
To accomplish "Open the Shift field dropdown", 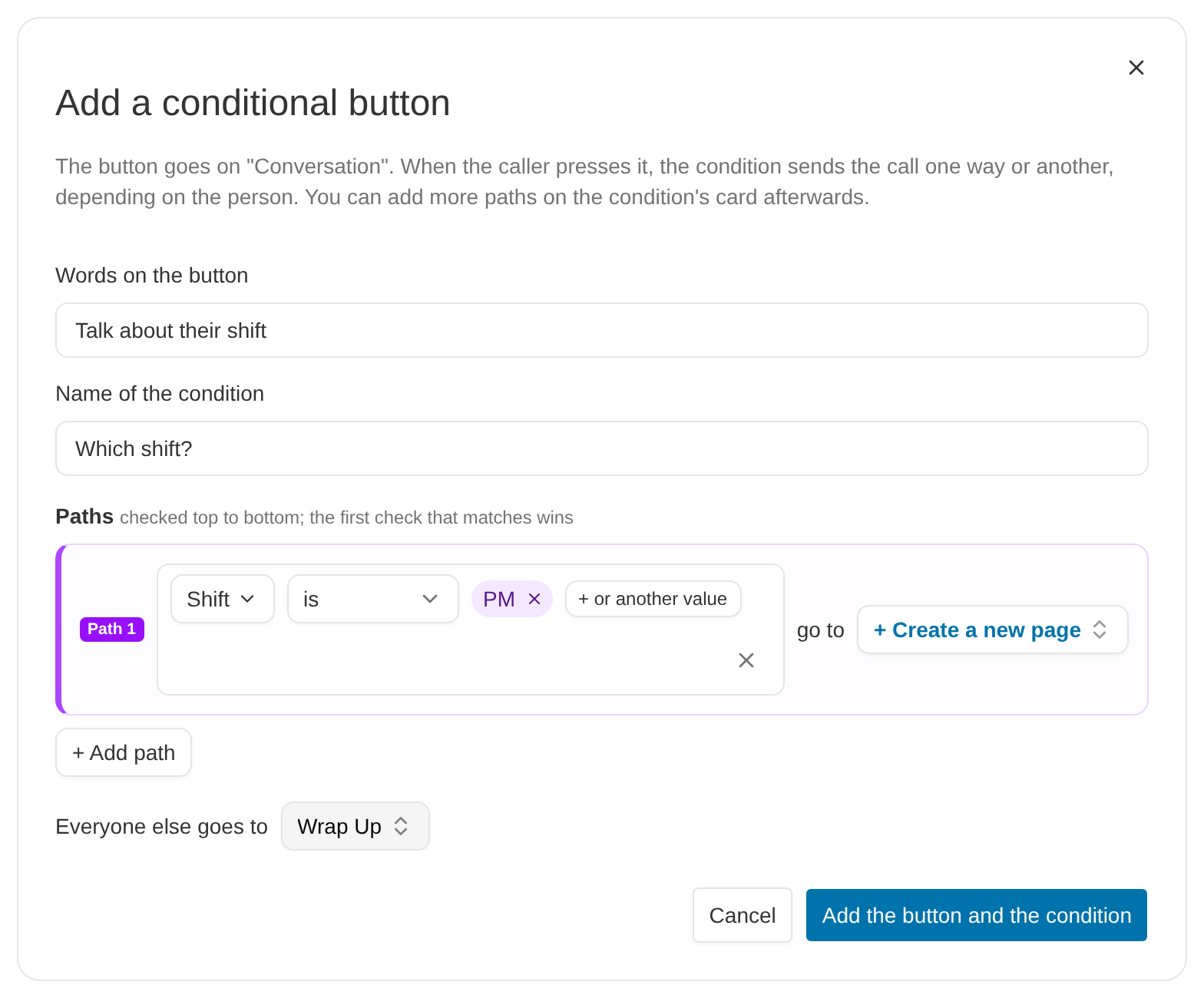I will (x=223, y=599).
